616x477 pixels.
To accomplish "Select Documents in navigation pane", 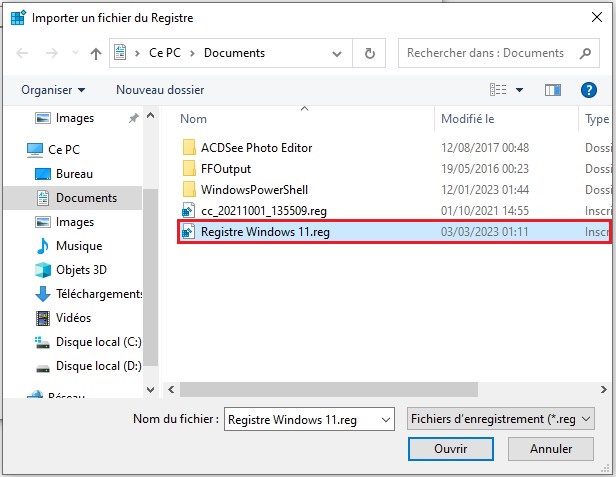I will (x=73, y=198).
